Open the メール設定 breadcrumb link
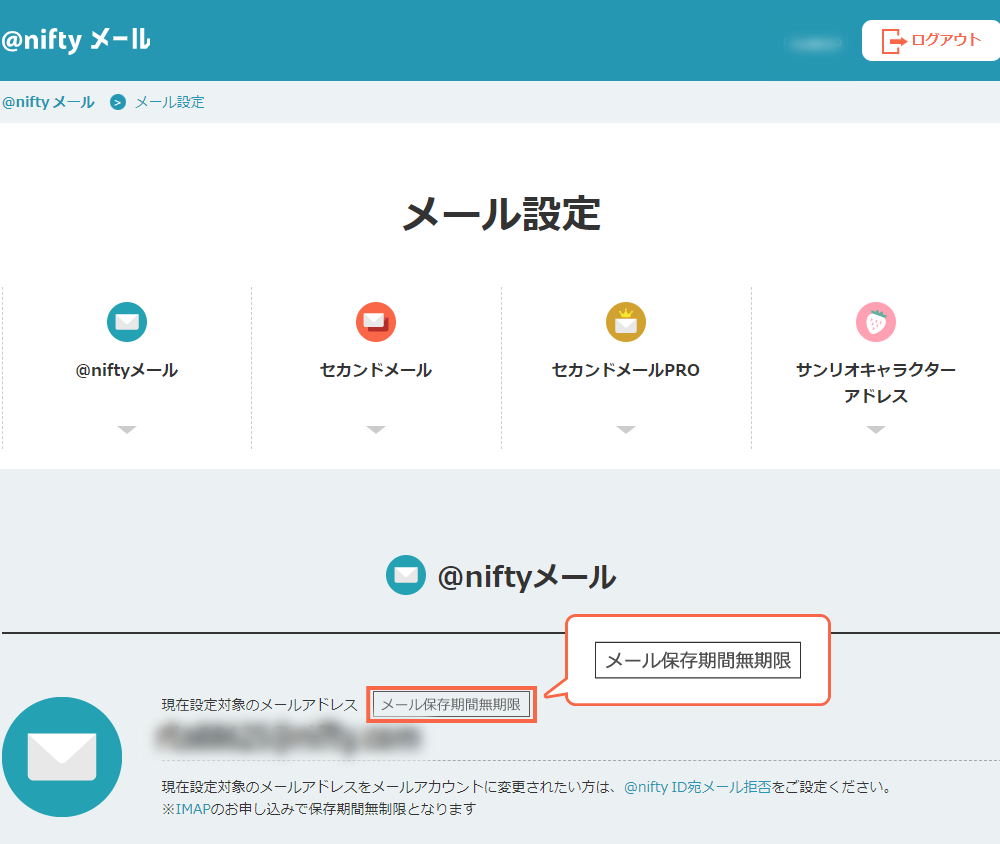The width and height of the screenshot is (1000, 844). click(170, 102)
